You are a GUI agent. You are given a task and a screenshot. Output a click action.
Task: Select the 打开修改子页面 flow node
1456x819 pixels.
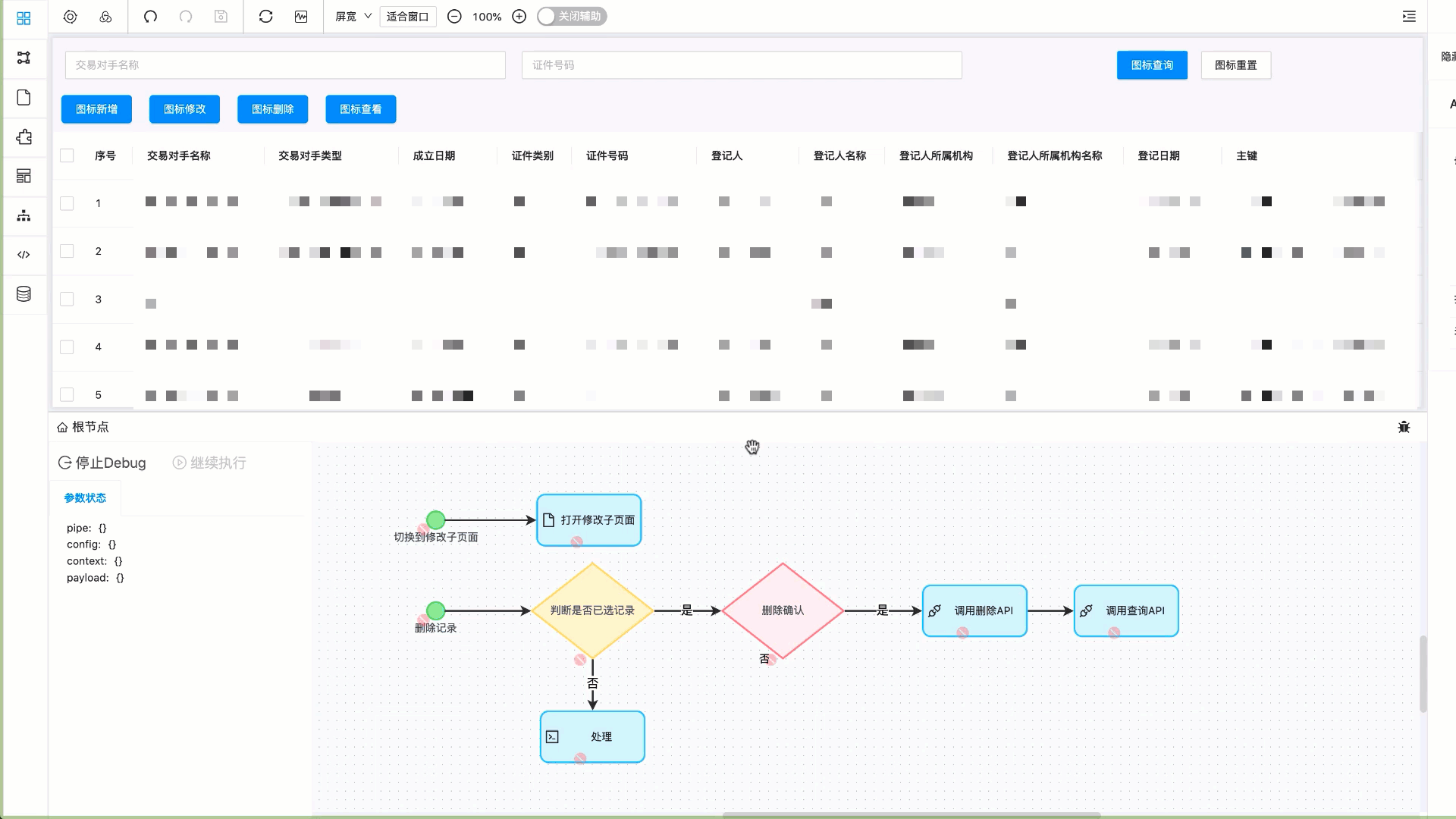(x=589, y=520)
